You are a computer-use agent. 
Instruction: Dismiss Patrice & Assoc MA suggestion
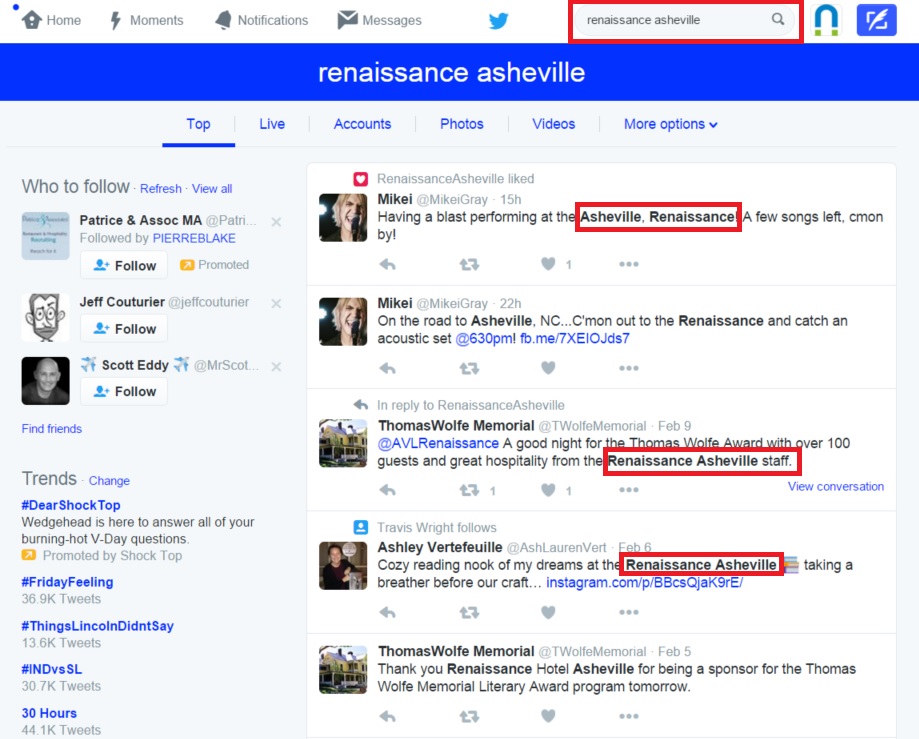[x=276, y=222]
